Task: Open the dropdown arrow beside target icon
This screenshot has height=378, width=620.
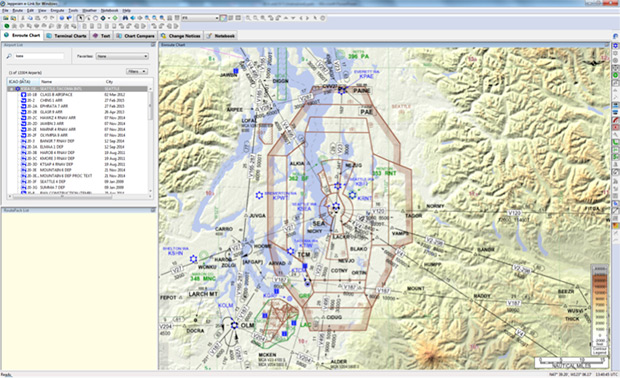Action: 109,18
